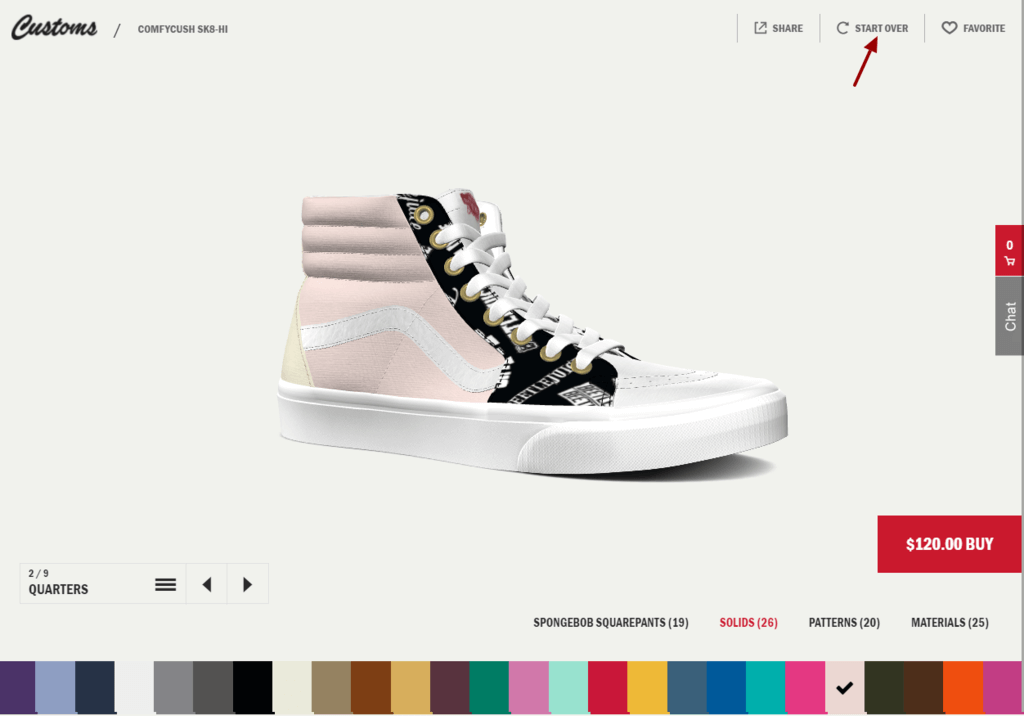Click the Customs logo

(52, 27)
